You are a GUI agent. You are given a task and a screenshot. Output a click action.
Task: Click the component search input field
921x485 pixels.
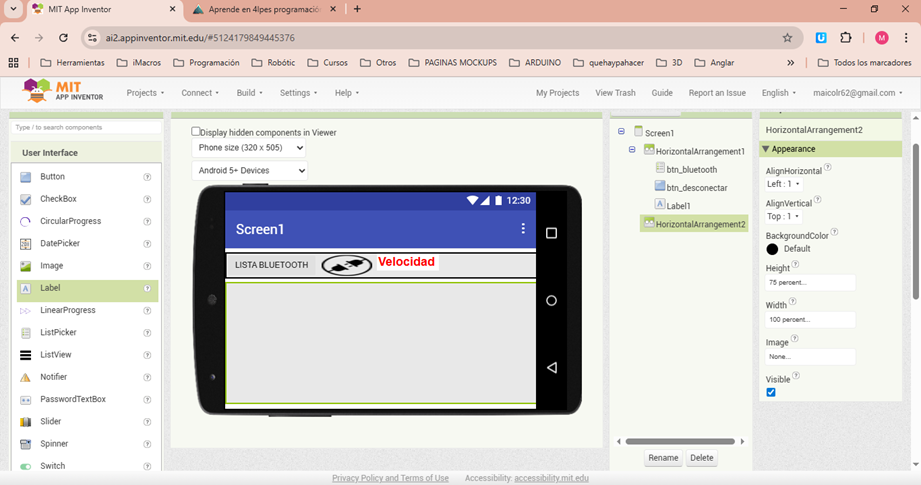86,128
